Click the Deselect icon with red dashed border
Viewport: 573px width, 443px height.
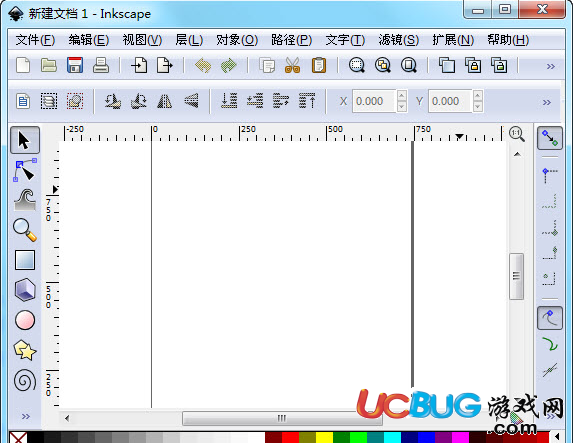click(75, 101)
